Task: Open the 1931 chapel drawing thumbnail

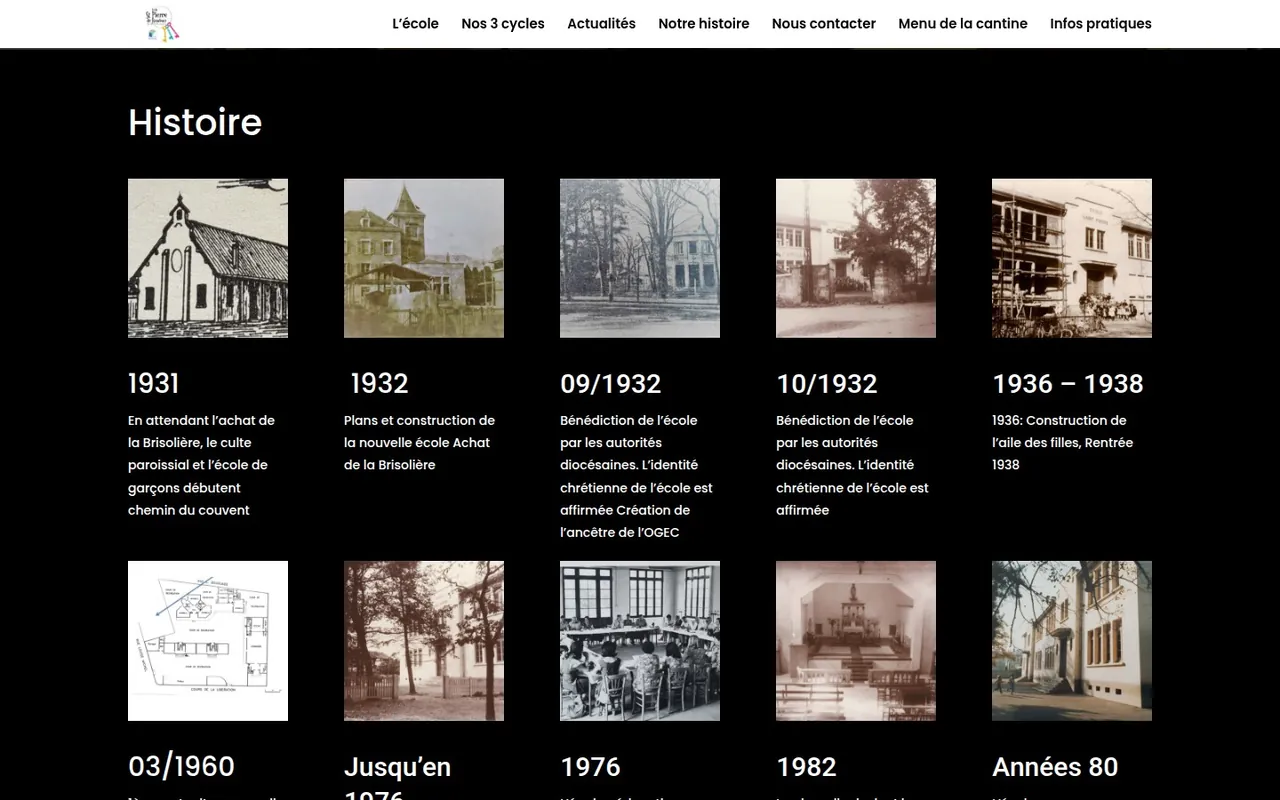Action: click(x=208, y=258)
